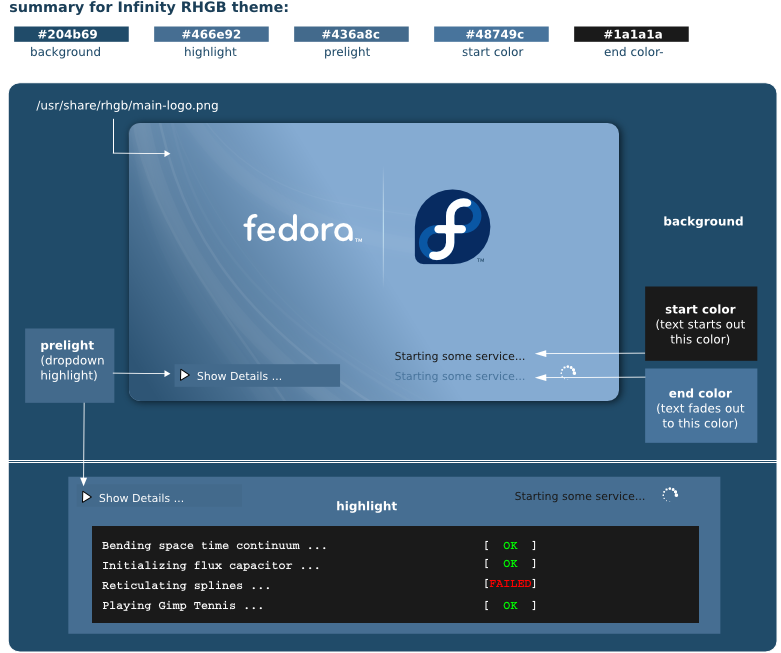This screenshot has width=781, height=653.
Task: Click the 'background' caption under #204b69
Action: coord(65,52)
